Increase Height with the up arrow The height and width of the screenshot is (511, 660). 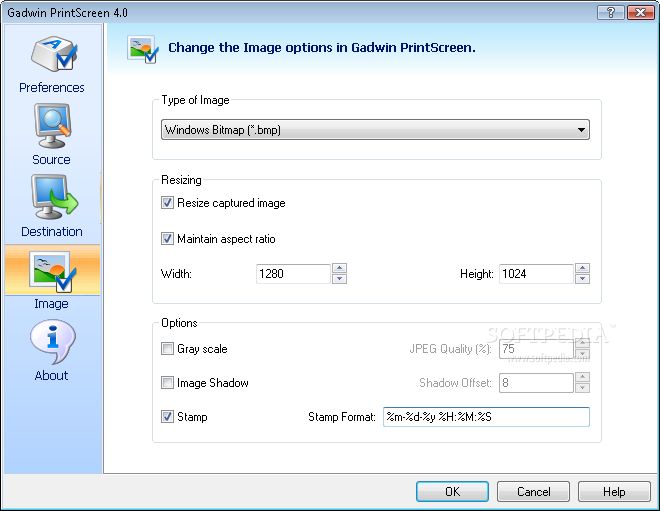tap(583, 268)
